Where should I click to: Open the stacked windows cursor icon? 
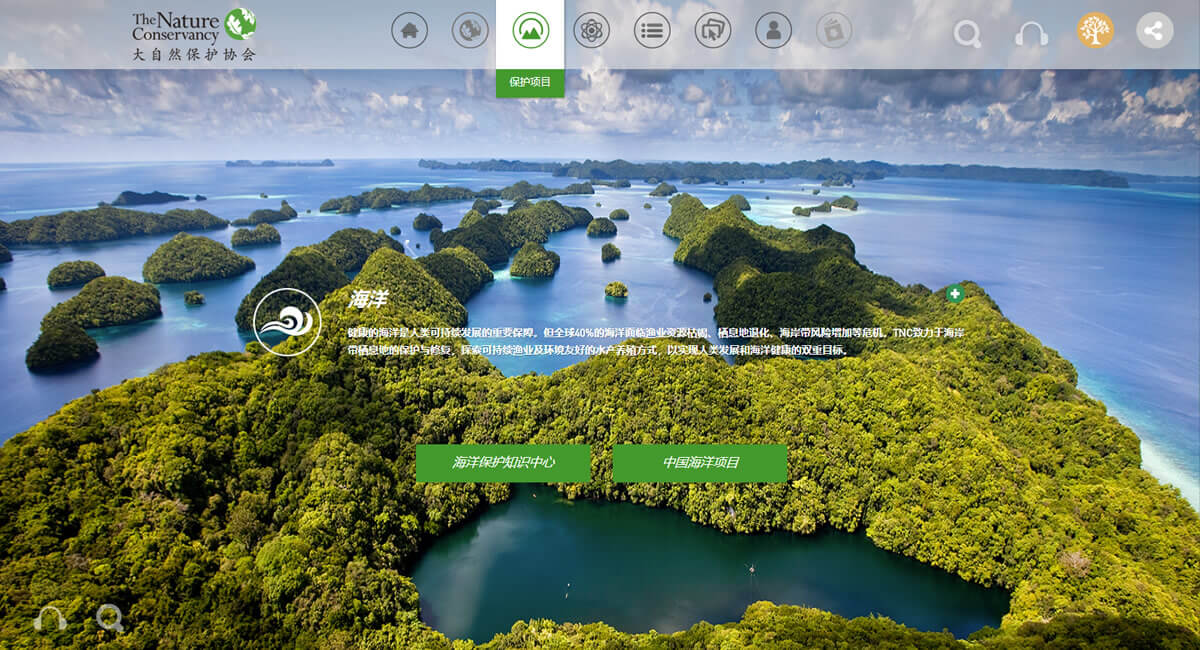(712, 30)
